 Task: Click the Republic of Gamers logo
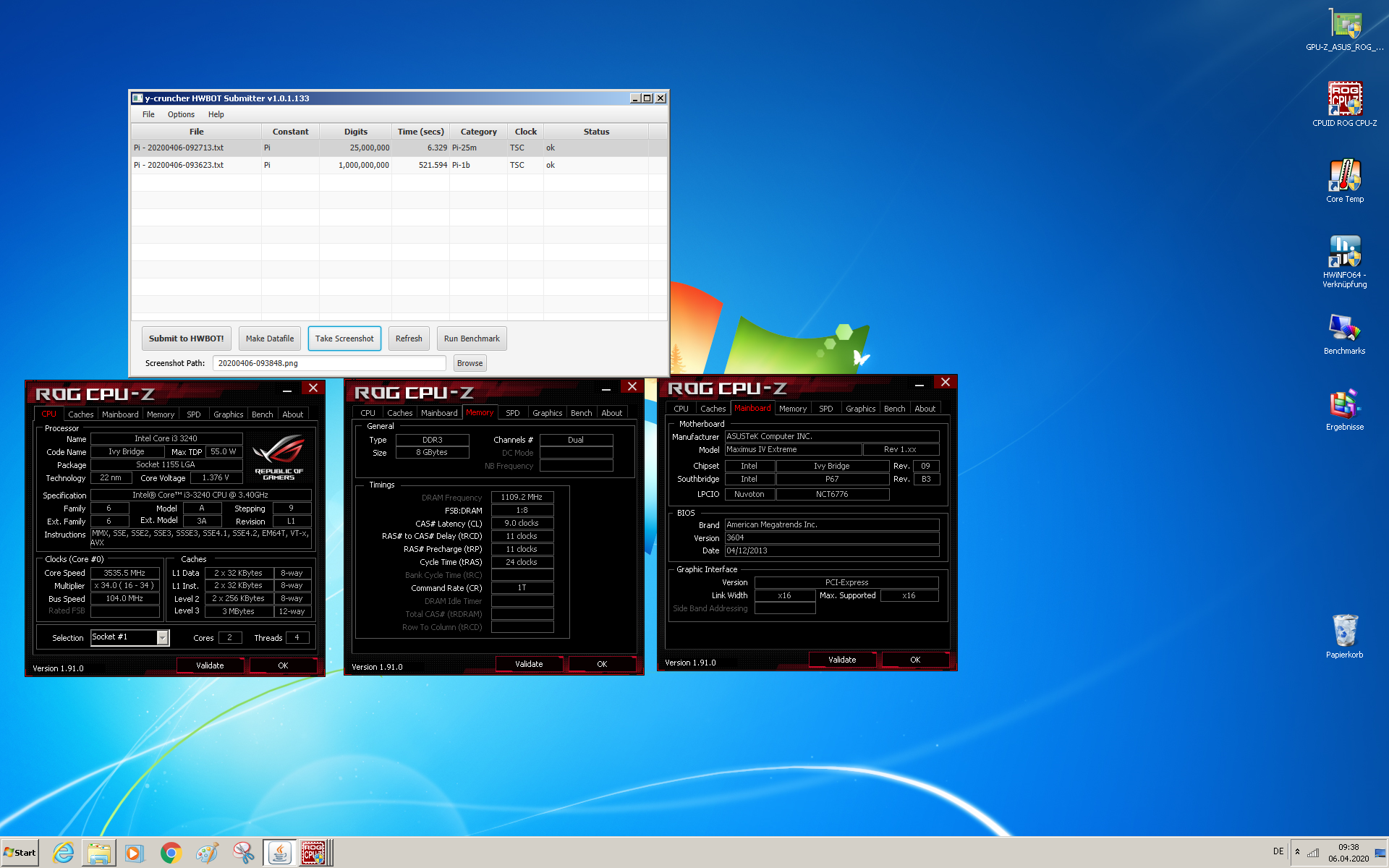279,457
